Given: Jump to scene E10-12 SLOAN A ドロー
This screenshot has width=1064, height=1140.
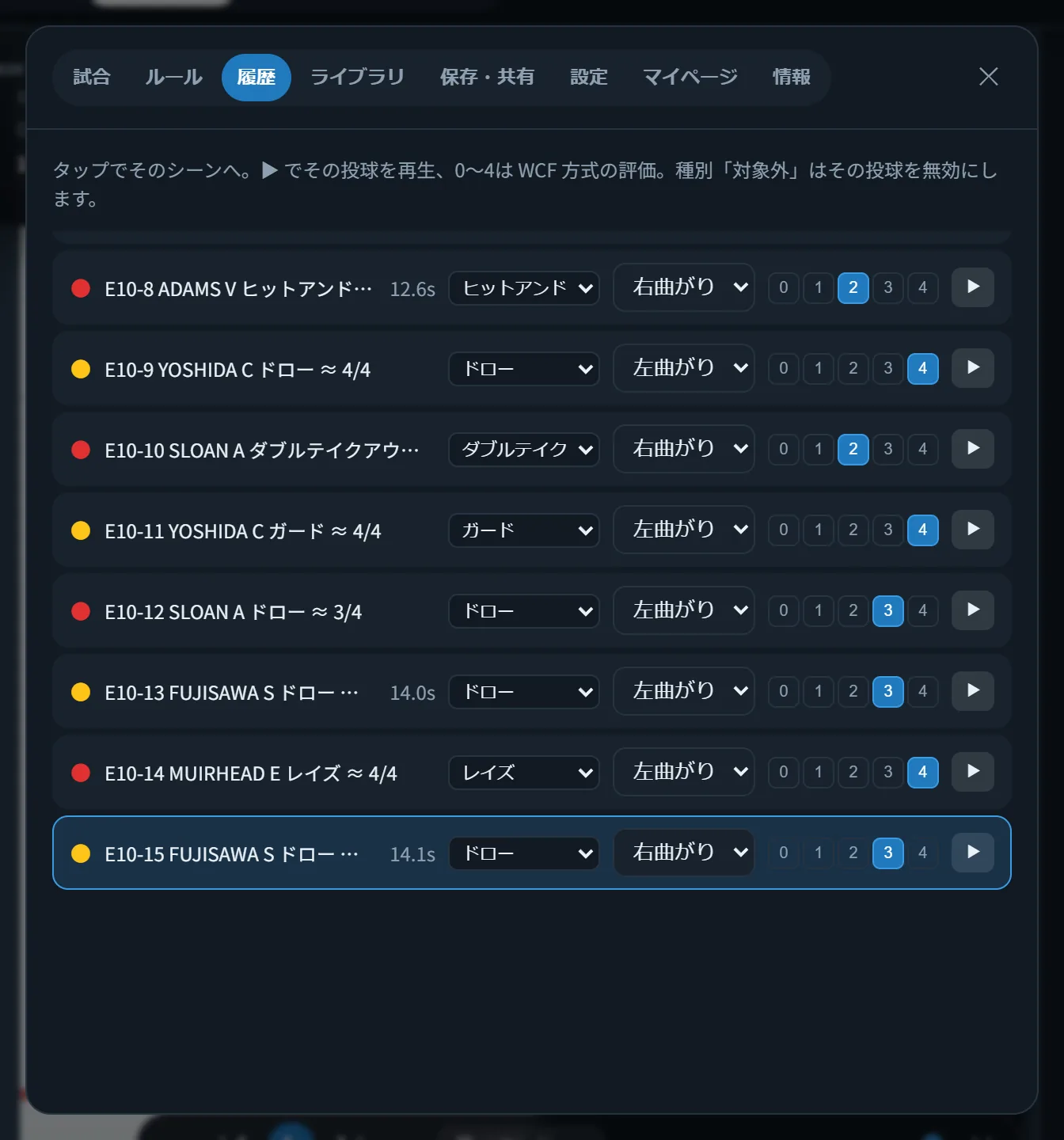Looking at the screenshot, I should coord(234,612).
